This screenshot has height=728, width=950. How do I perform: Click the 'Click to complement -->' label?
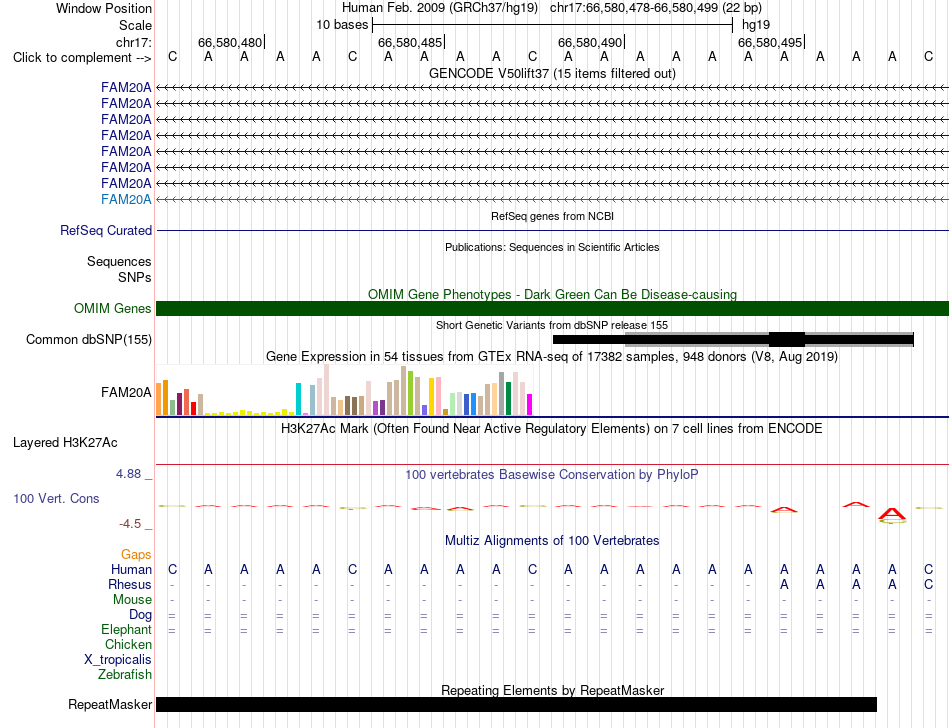(x=82, y=58)
